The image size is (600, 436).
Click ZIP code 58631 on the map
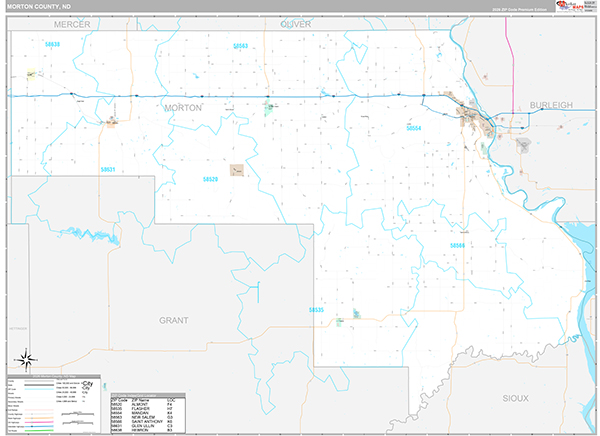(108, 170)
